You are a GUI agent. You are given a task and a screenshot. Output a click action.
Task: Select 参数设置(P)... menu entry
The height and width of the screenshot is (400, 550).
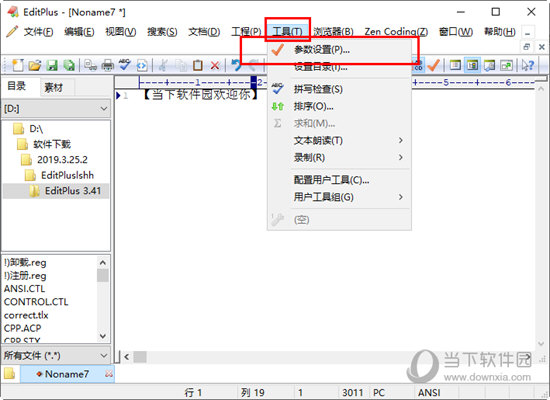(x=340, y=50)
